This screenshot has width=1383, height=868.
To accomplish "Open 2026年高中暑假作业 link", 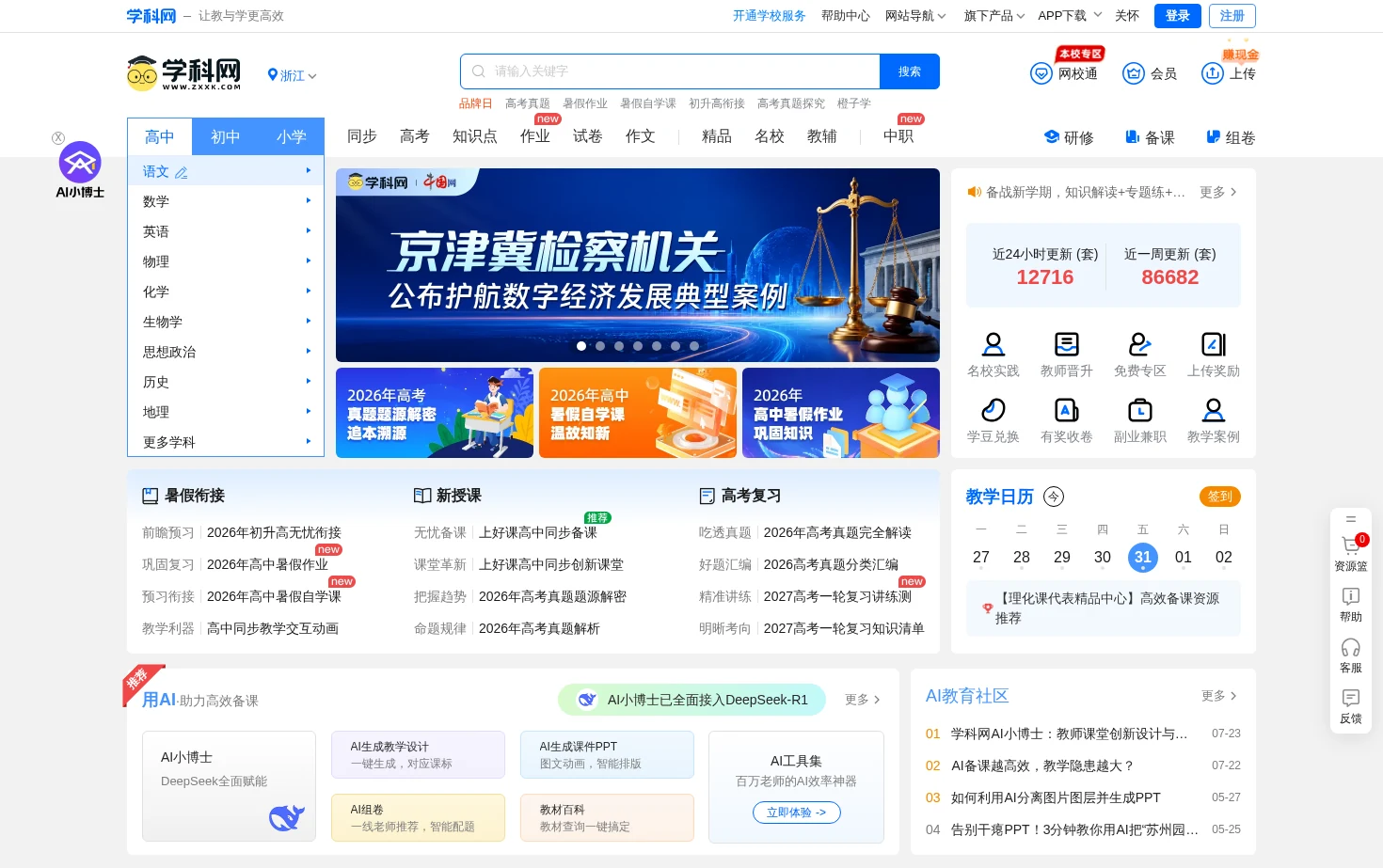I will click(x=267, y=564).
